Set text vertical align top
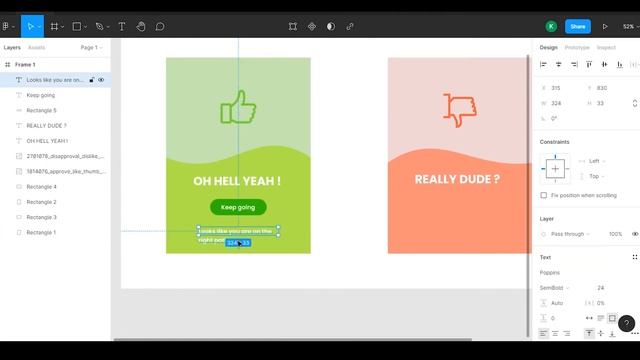 coord(589,333)
